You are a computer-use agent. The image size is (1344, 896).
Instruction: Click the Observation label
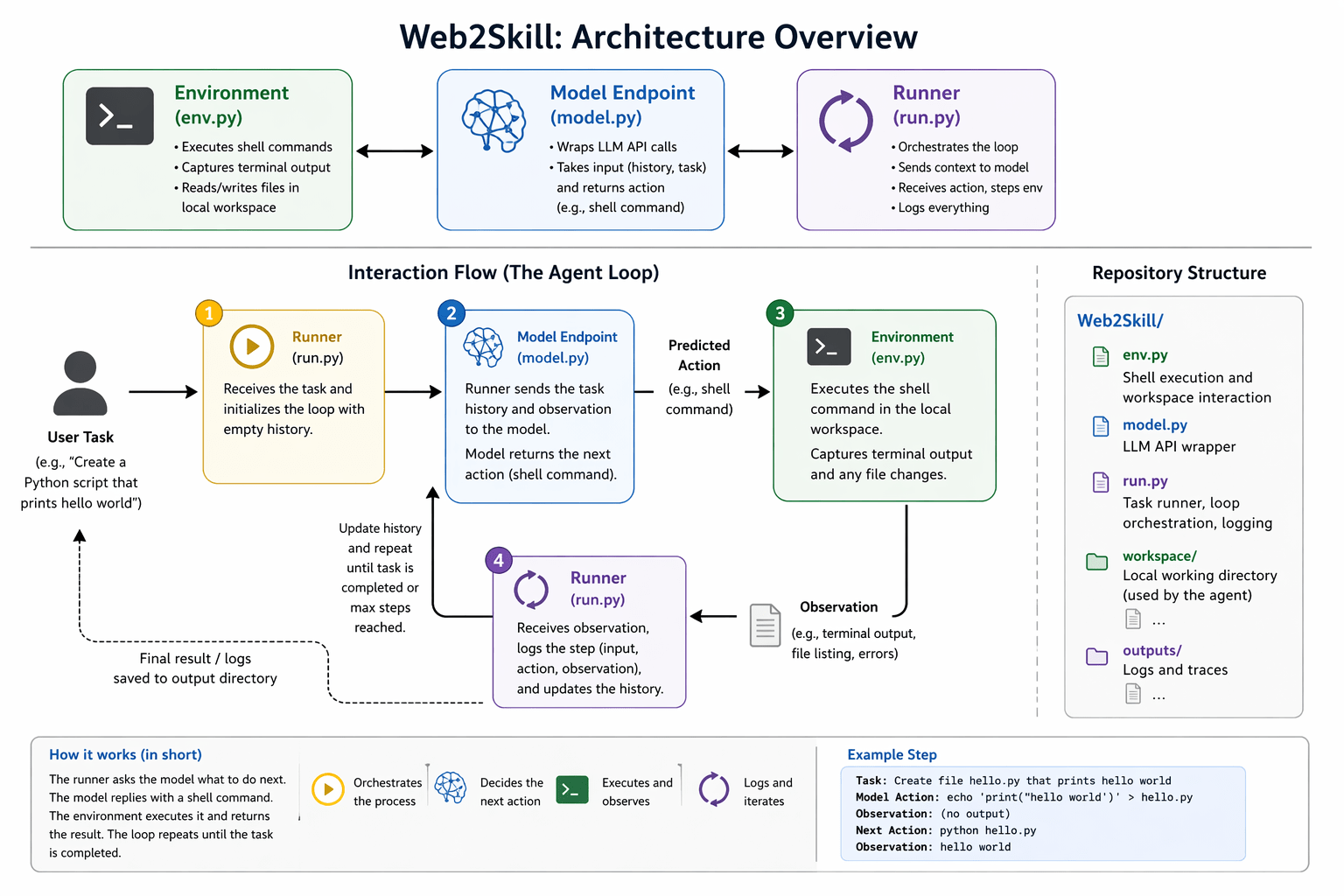838,606
